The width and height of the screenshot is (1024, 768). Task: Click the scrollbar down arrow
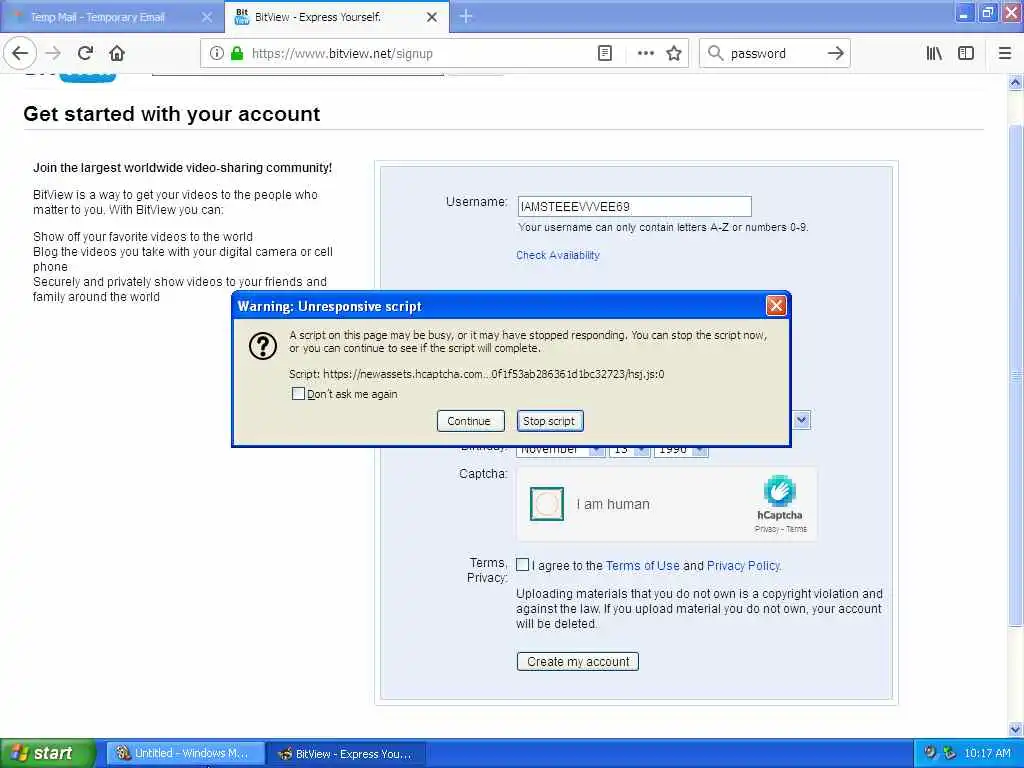1016,729
